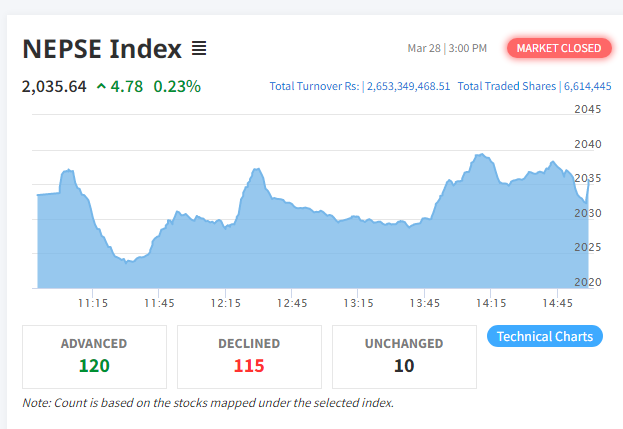Click the 2040 price axis label
Image resolution: width=623 pixels, height=429 pixels.
pyautogui.click(x=588, y=144)
